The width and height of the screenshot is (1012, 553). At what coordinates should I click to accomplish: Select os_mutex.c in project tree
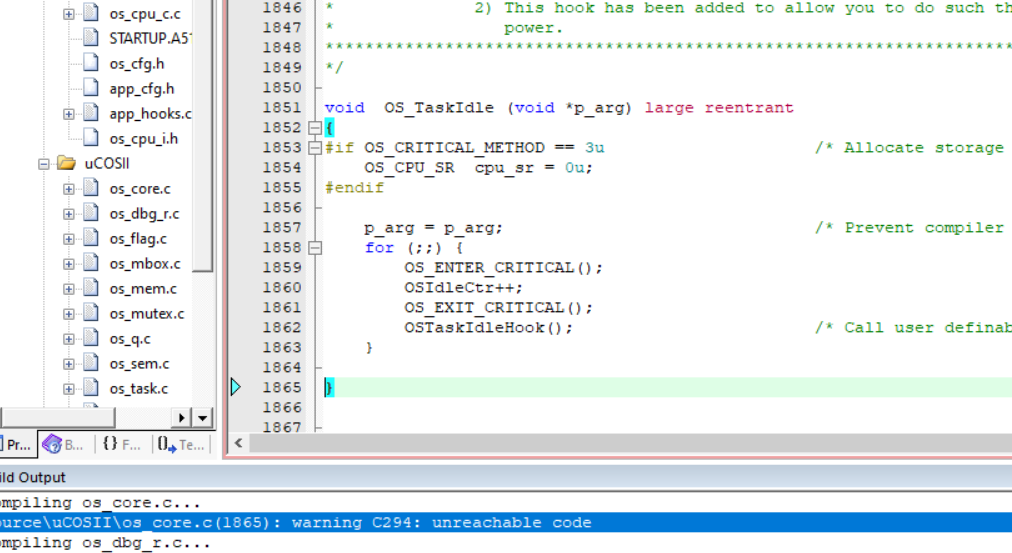click(147, 314)
